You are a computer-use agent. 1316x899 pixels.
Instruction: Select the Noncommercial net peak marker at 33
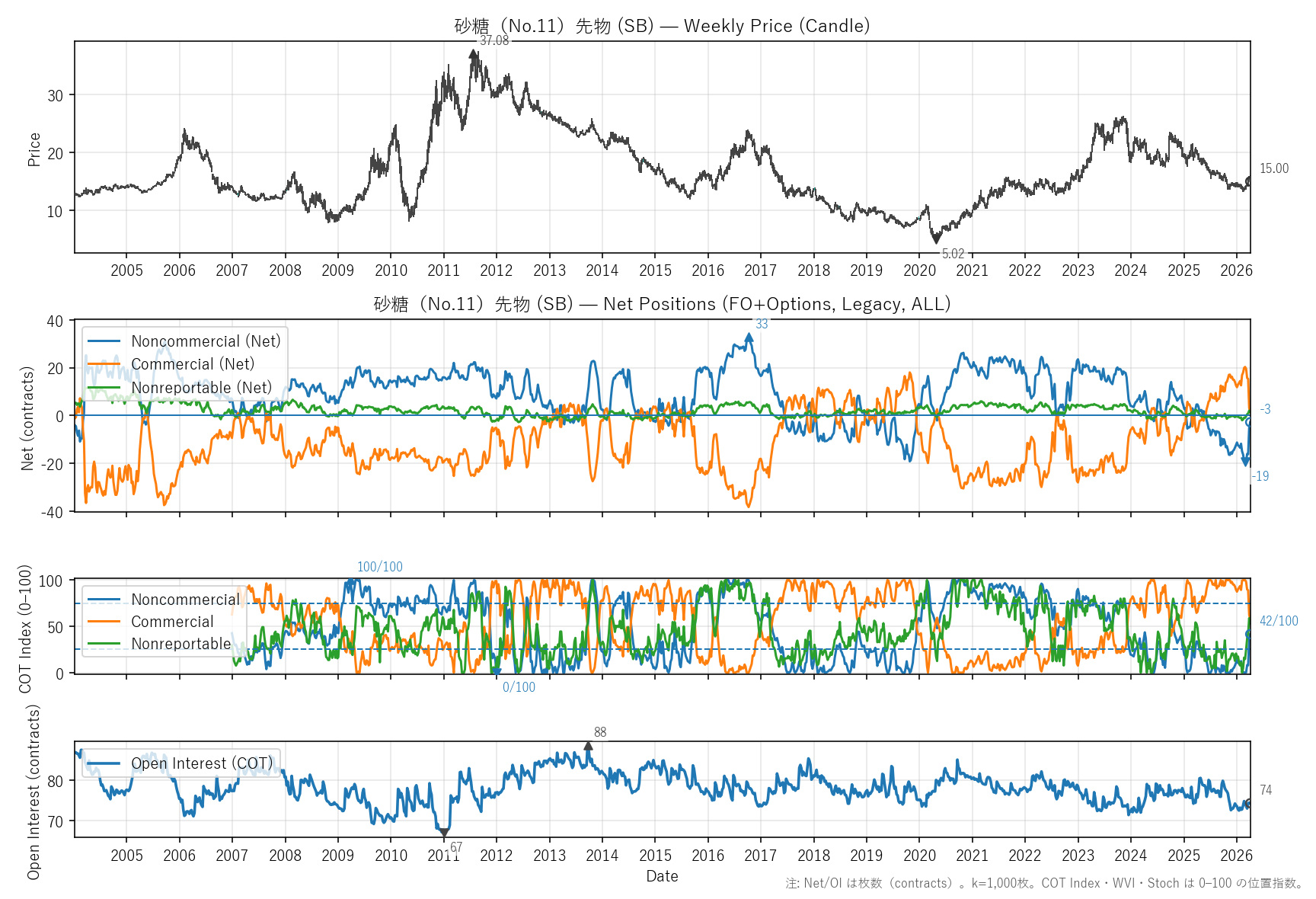point(749,338)
